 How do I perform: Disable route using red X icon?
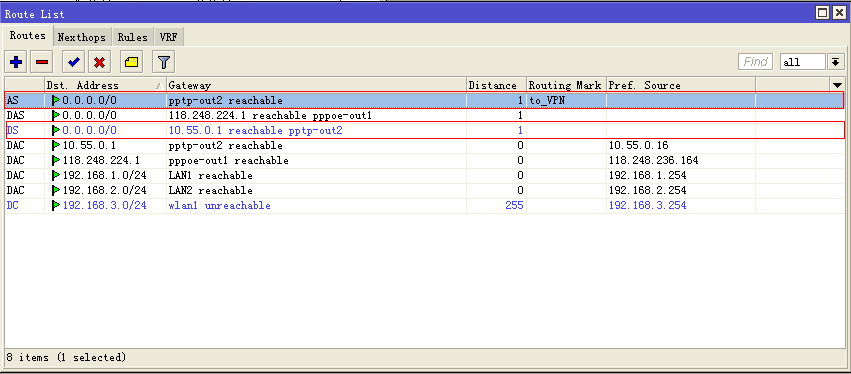pos(99,62)
